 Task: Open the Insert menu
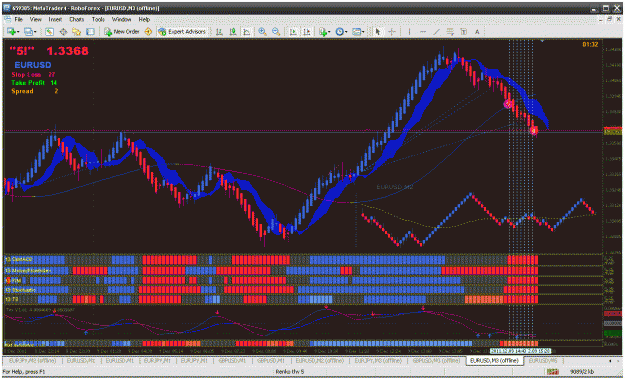pos(55,19)
